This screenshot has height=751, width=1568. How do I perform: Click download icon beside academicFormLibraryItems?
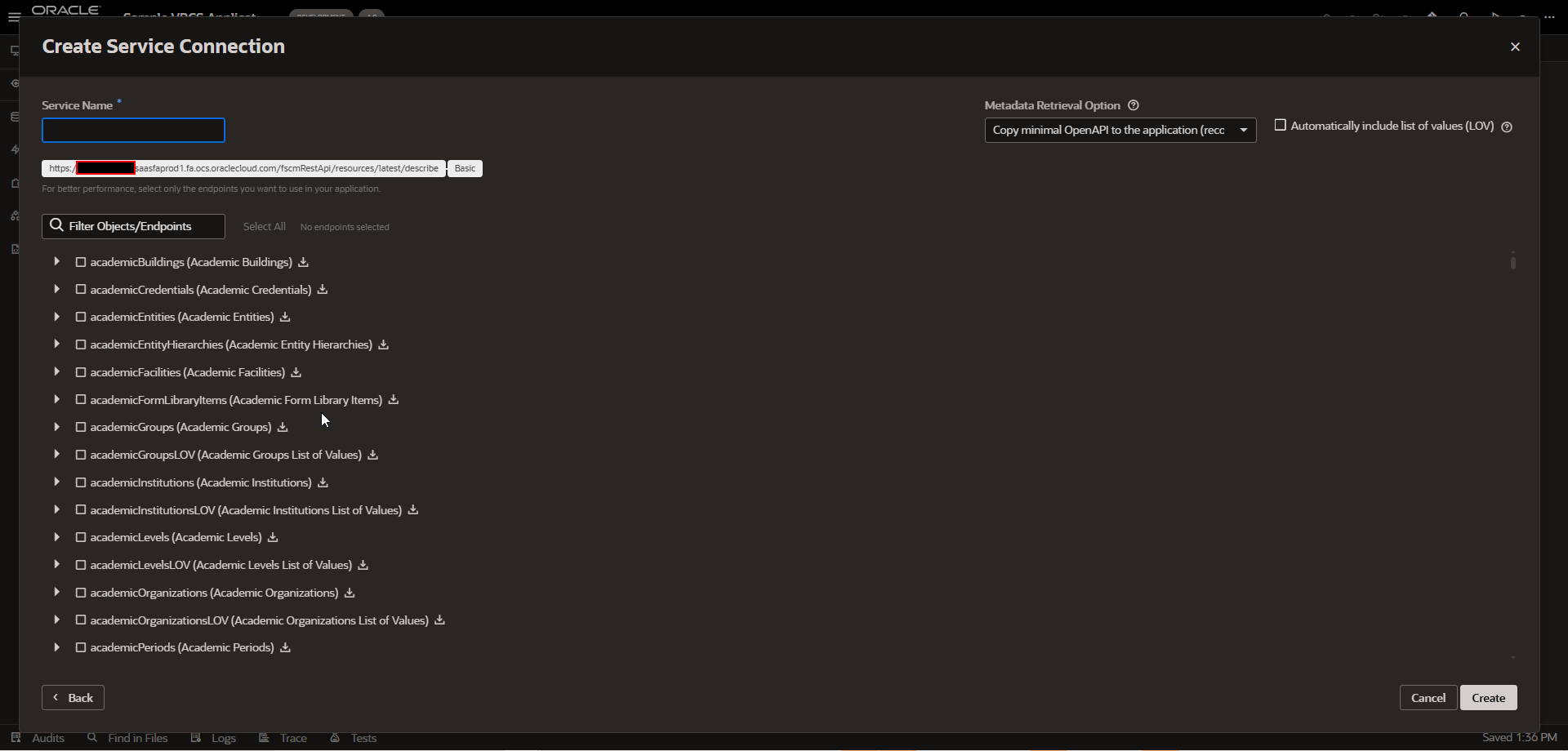pyautogui.click(x=394, y=400)
